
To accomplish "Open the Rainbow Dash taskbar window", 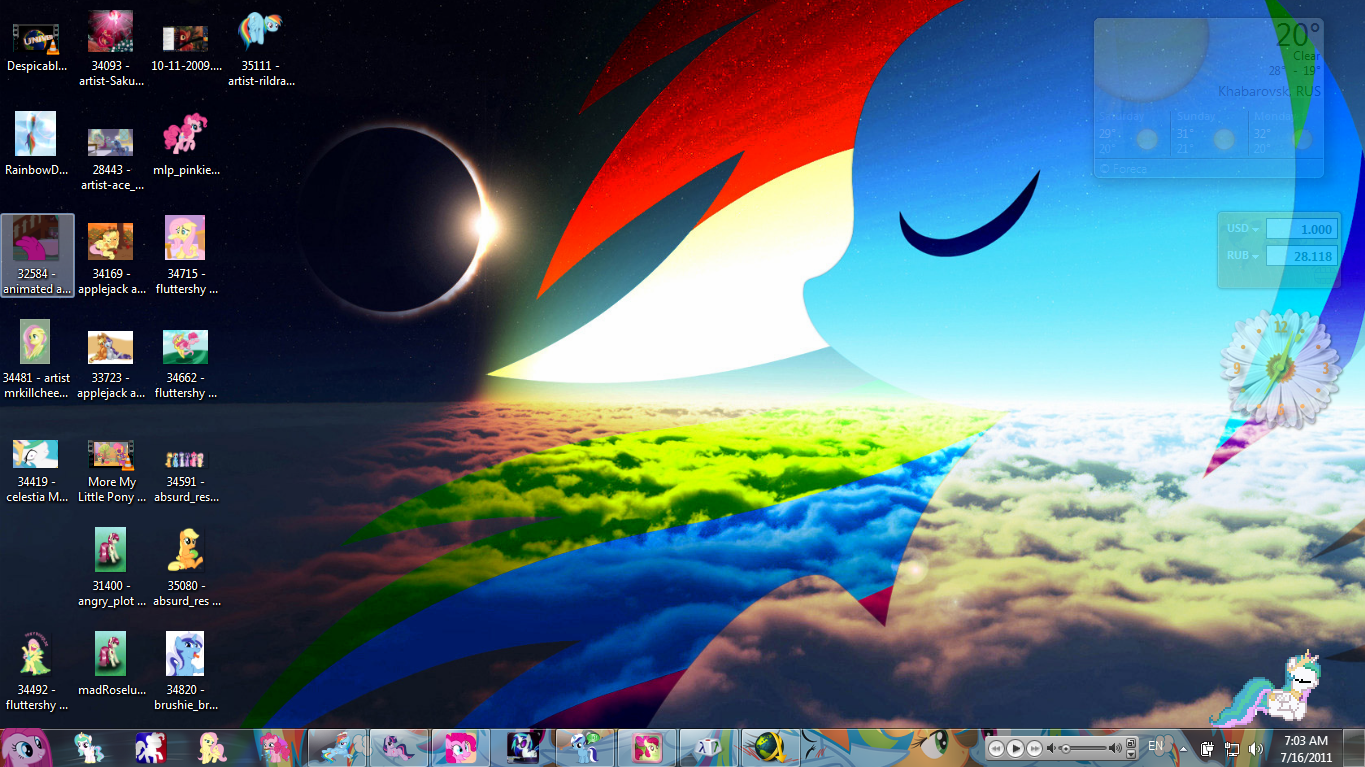I will tap(337, 747).
